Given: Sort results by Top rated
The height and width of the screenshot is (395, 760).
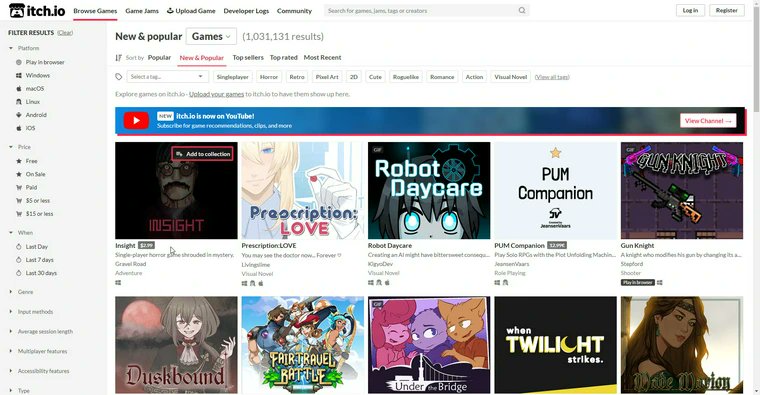Looking at the screenshot, I should tap(284, 57).
